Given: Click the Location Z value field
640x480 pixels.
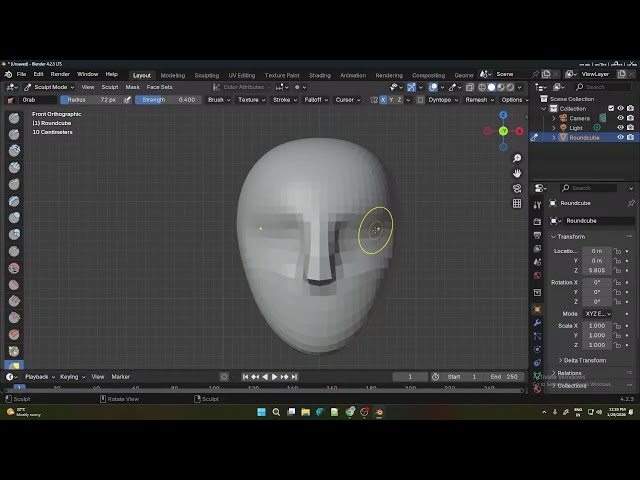Looking at the screenshot, I should click(597, 271).
